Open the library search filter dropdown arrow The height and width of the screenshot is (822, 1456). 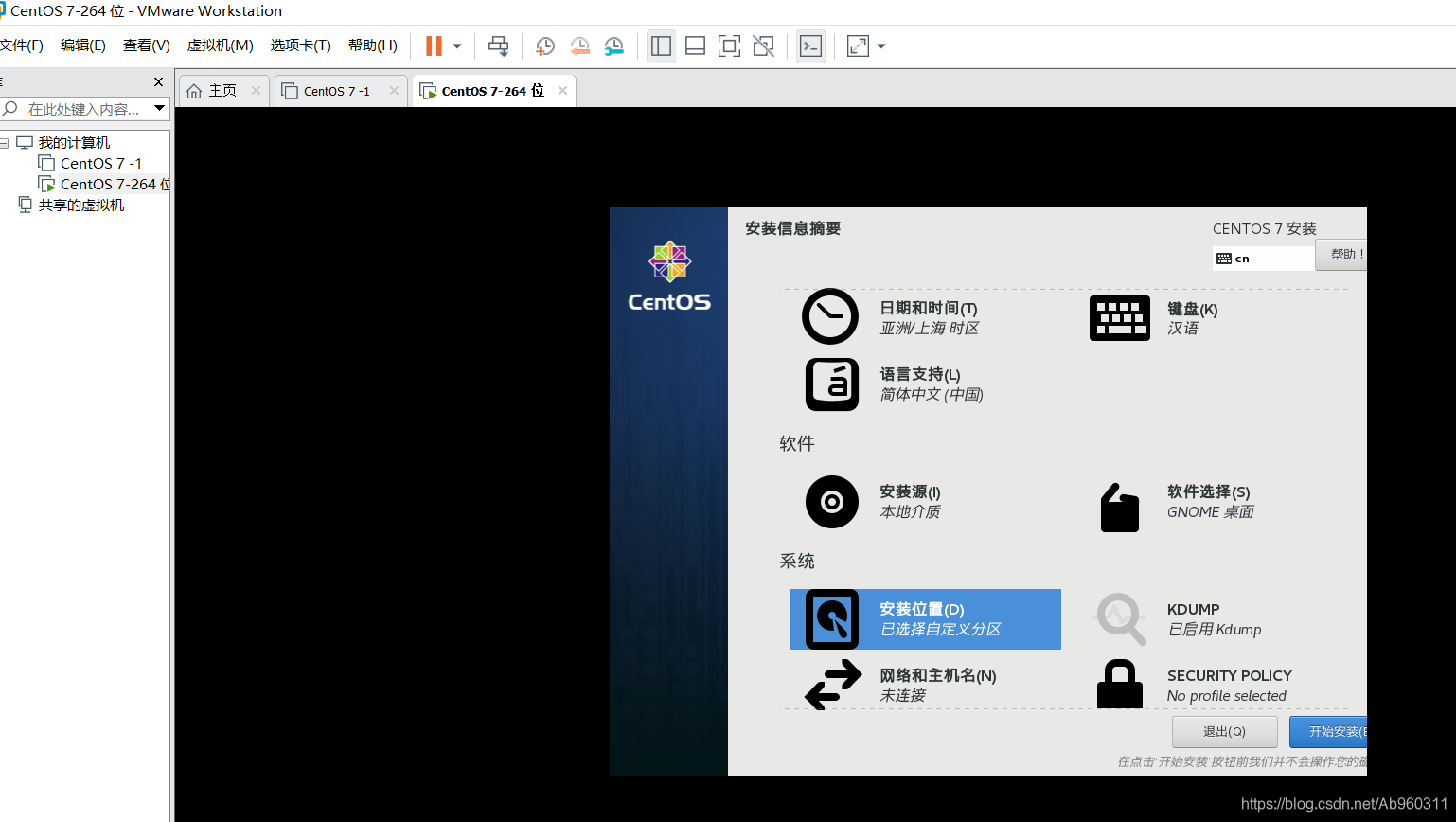tap(159, 109)
